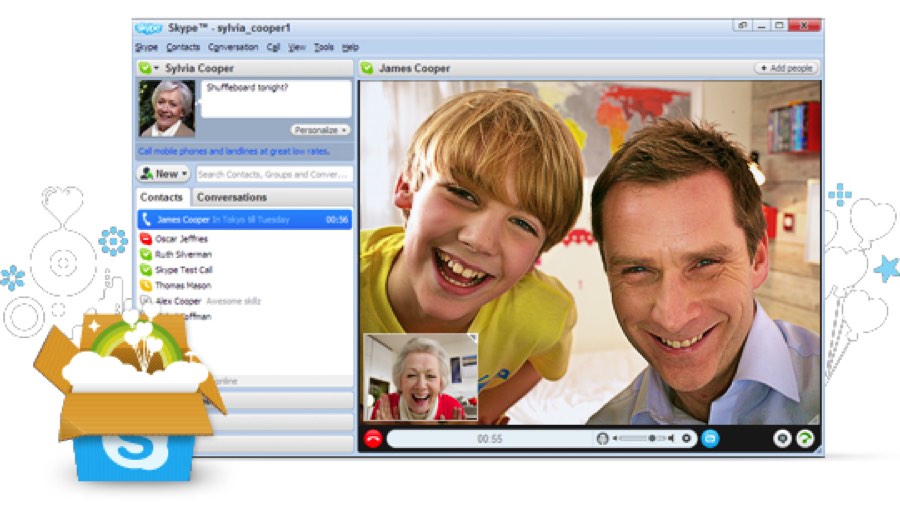Click the 'Shuffleboard tonight?' mood message box
This screenshot has width=900, height=513.
276,99
